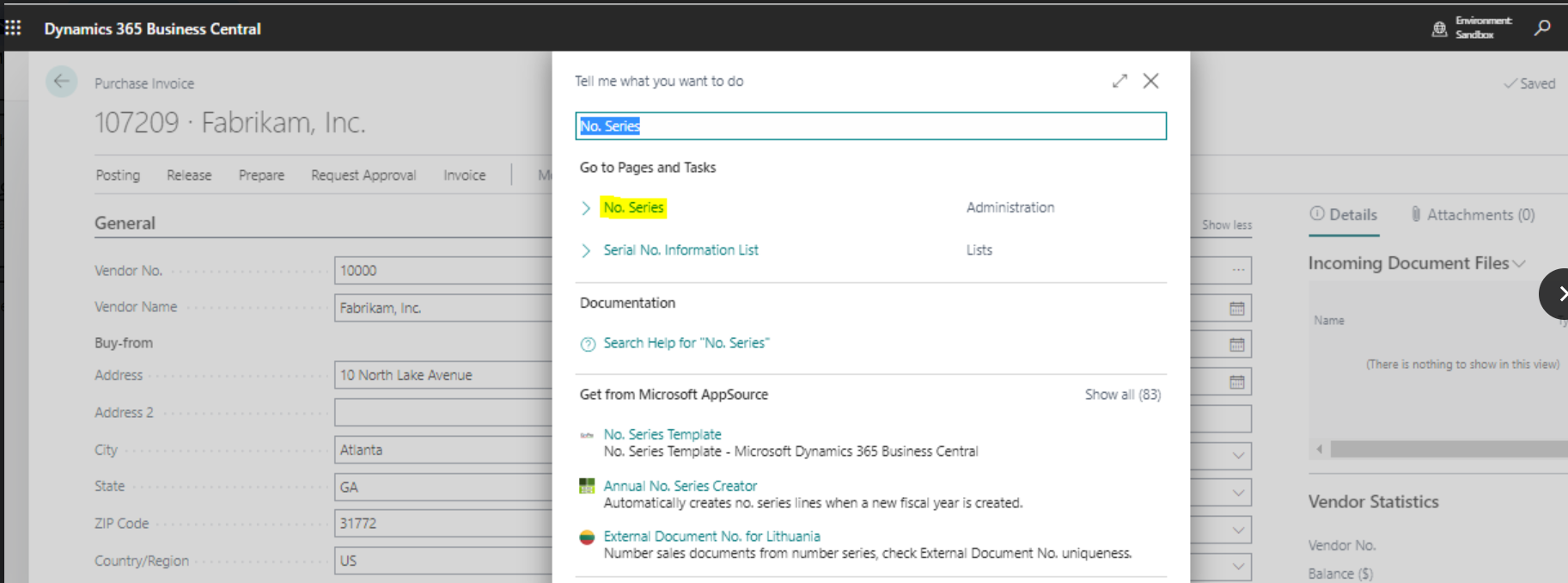
Task: Click the ZIP Code field 31772
Action: point(443,524)
